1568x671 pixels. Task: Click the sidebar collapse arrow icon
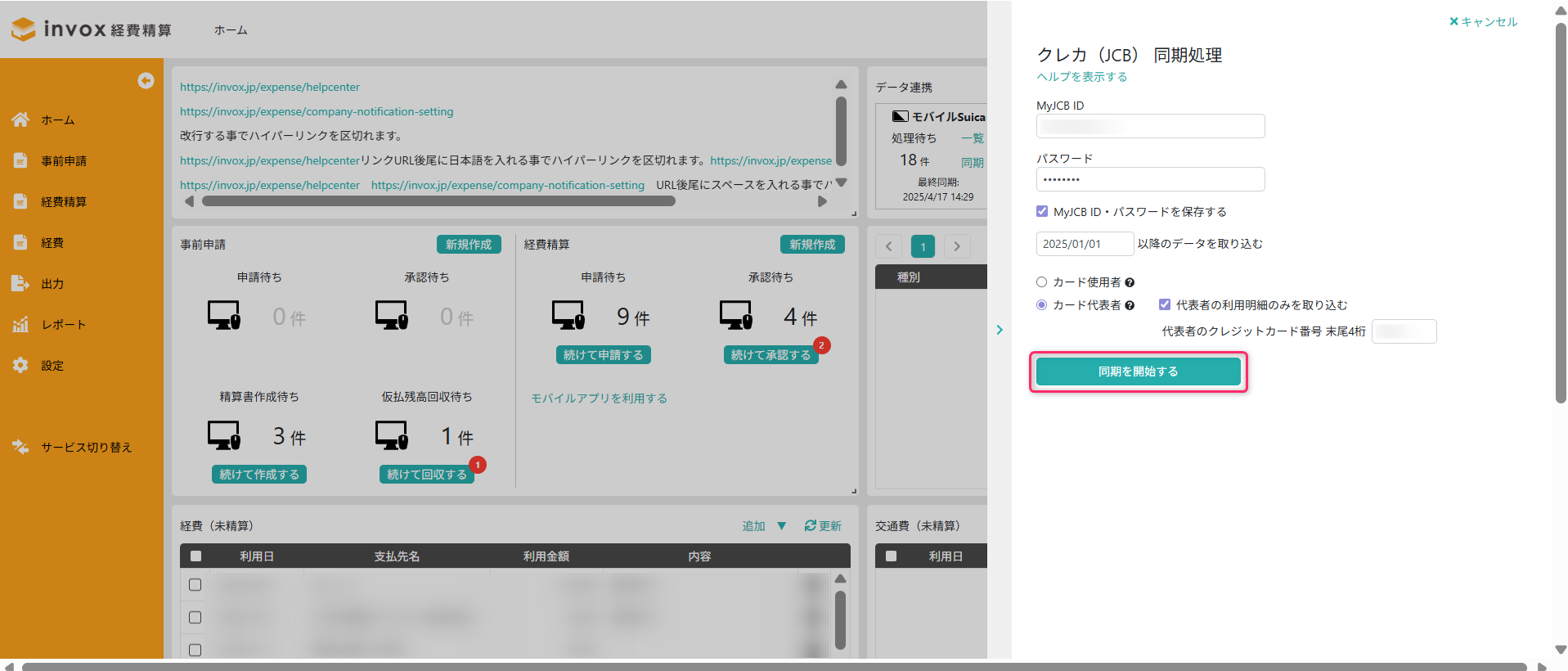(x=146, y=80)
